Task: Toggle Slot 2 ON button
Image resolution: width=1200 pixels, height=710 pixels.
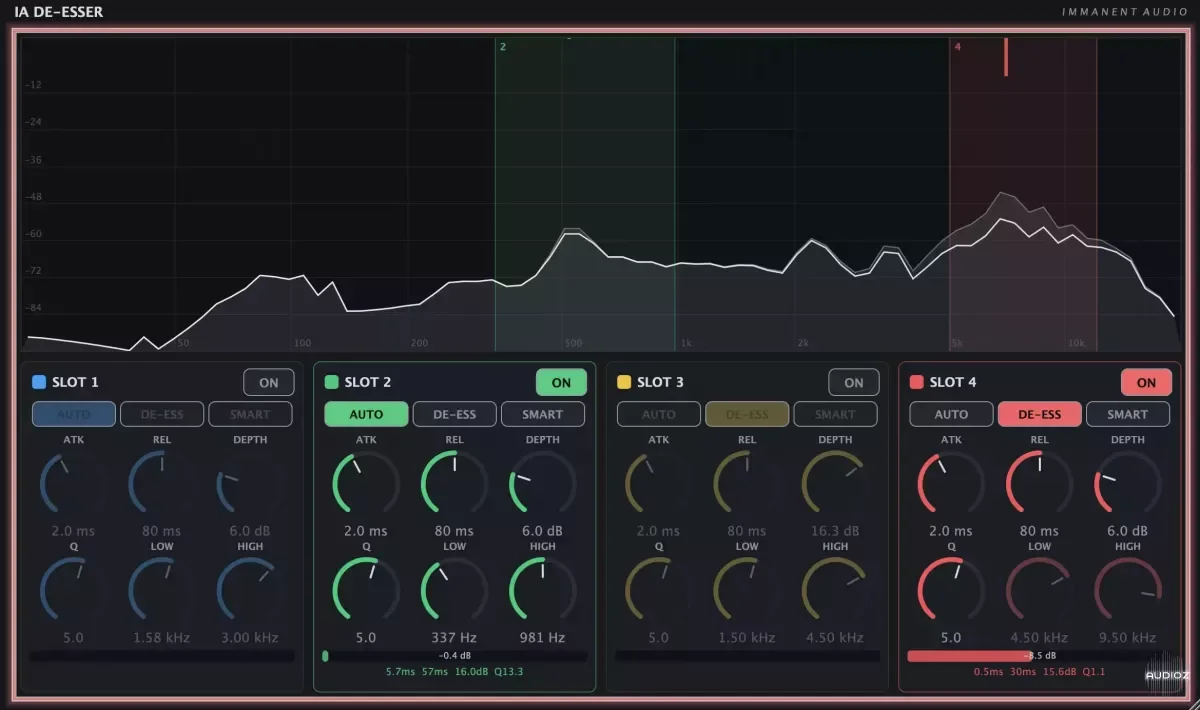Action: tap(561, 382)
